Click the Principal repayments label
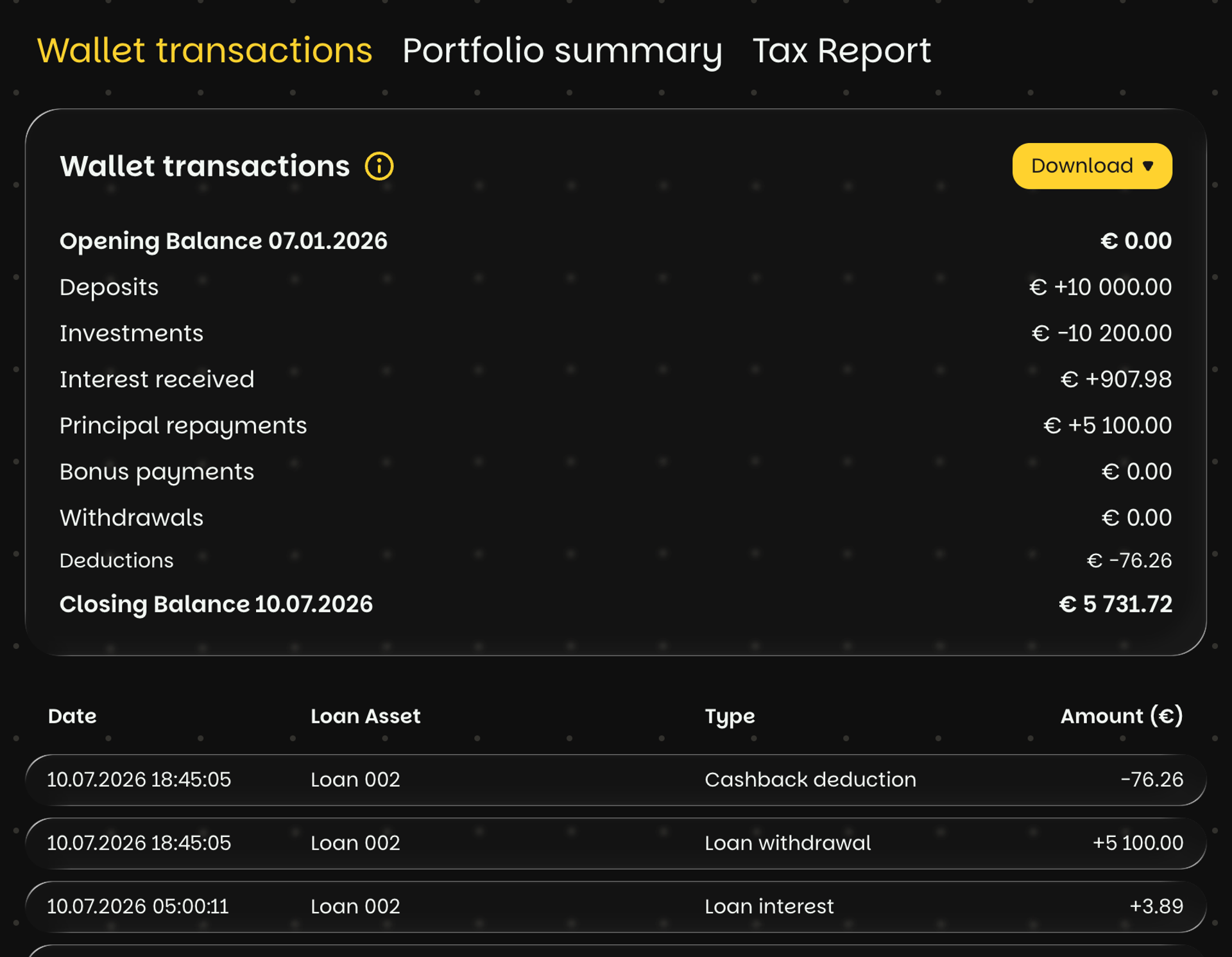Viewport: 1232px width, 957px height. [184, 426]
